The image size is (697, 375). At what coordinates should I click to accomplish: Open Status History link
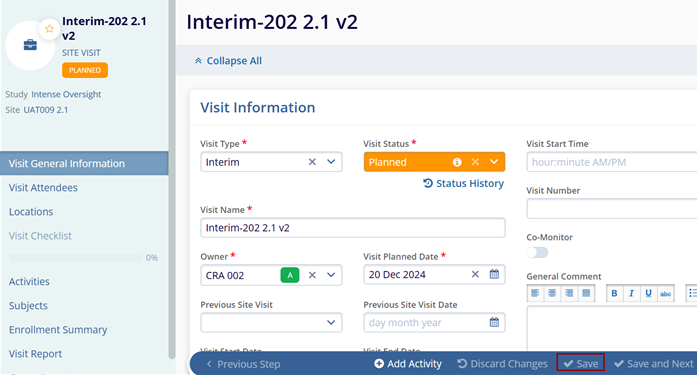[464, 184]
